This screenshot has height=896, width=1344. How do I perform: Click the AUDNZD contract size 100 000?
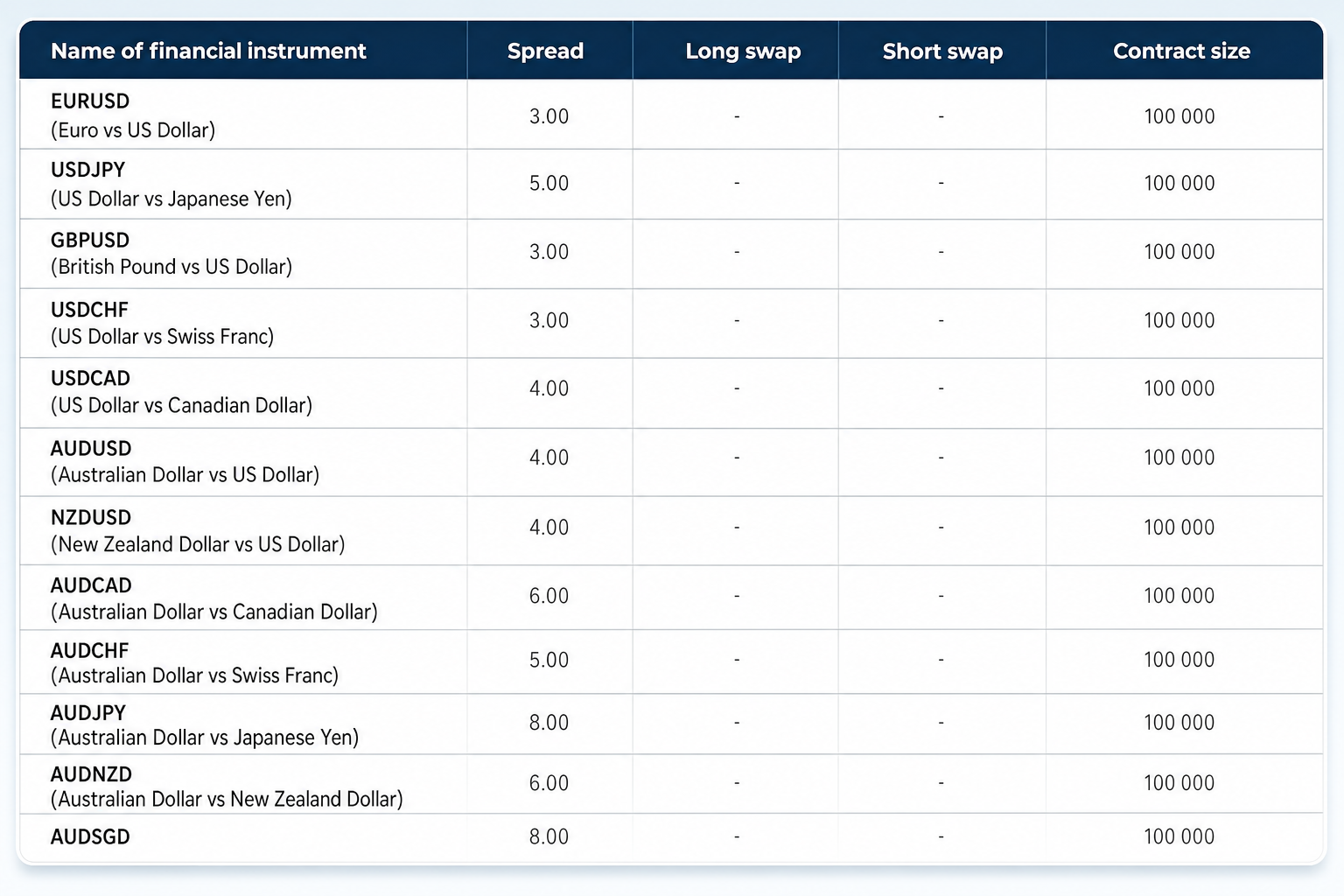click(1179, 783)
